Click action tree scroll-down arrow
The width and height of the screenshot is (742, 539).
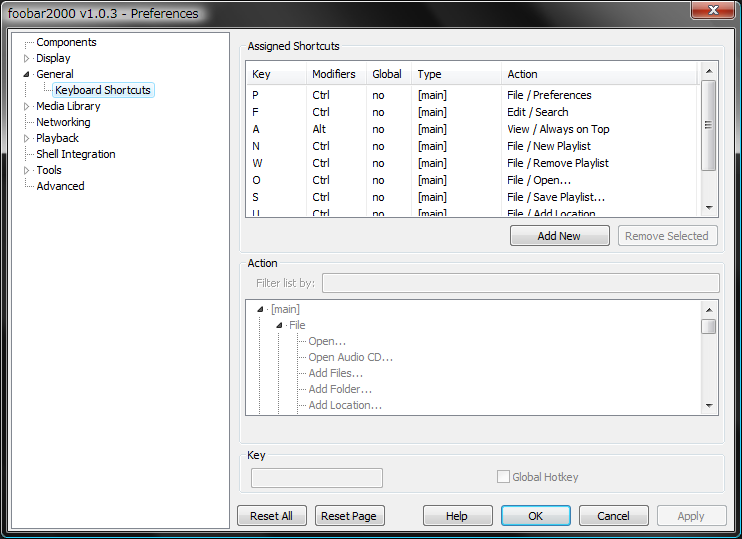click(x=708, y=406)
